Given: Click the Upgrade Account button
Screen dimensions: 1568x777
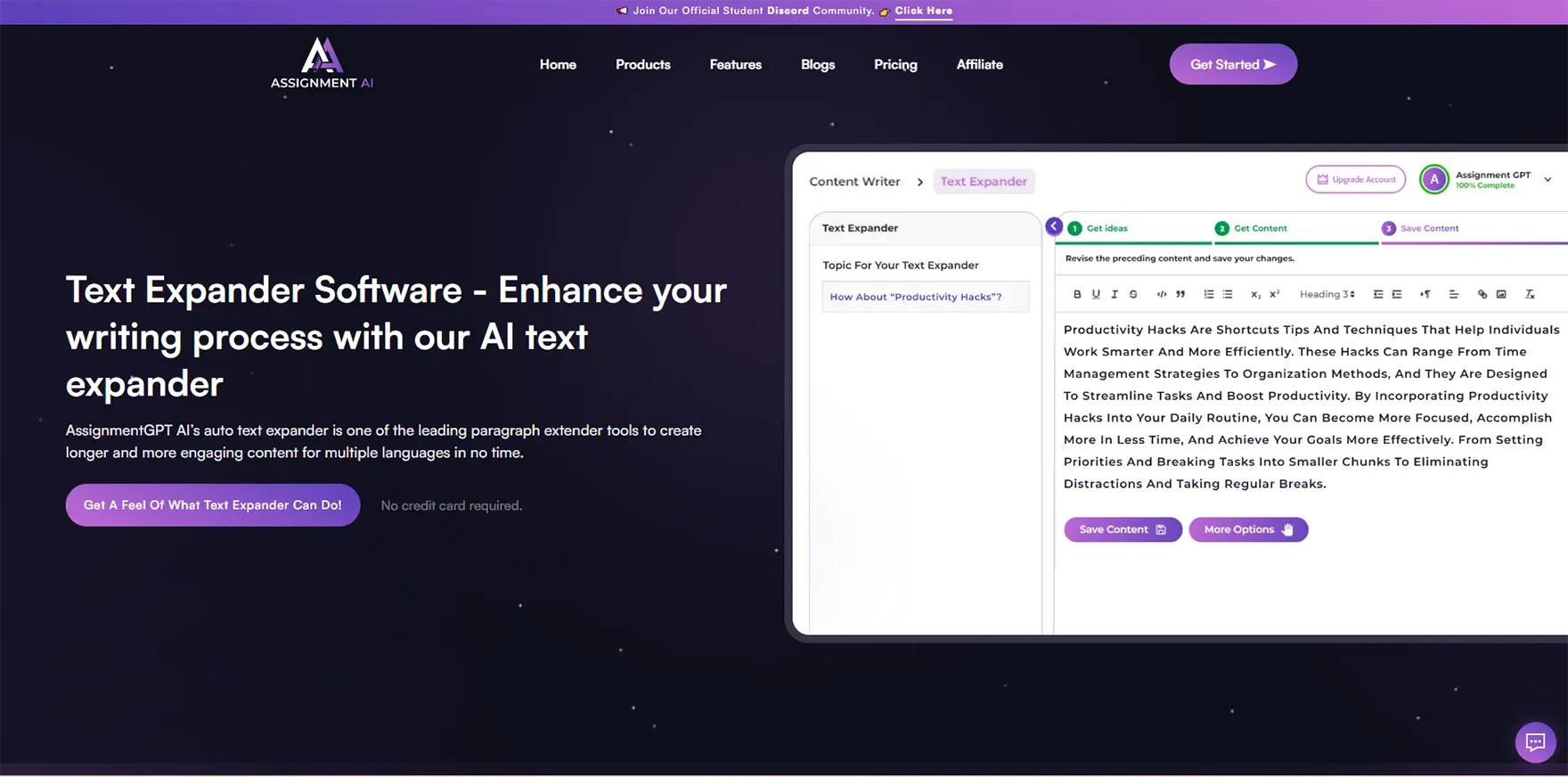Looking at the screenshot, I should click(1355, 179).
